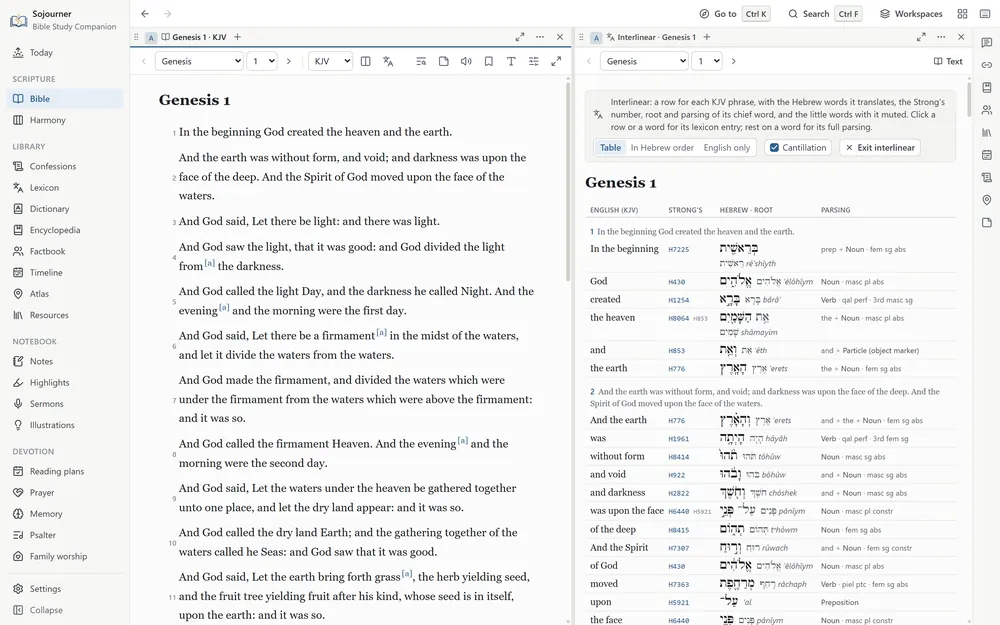Open Lexicon in the sidebar
This screenshot has width=1000, height=625.
click(64, 188)
